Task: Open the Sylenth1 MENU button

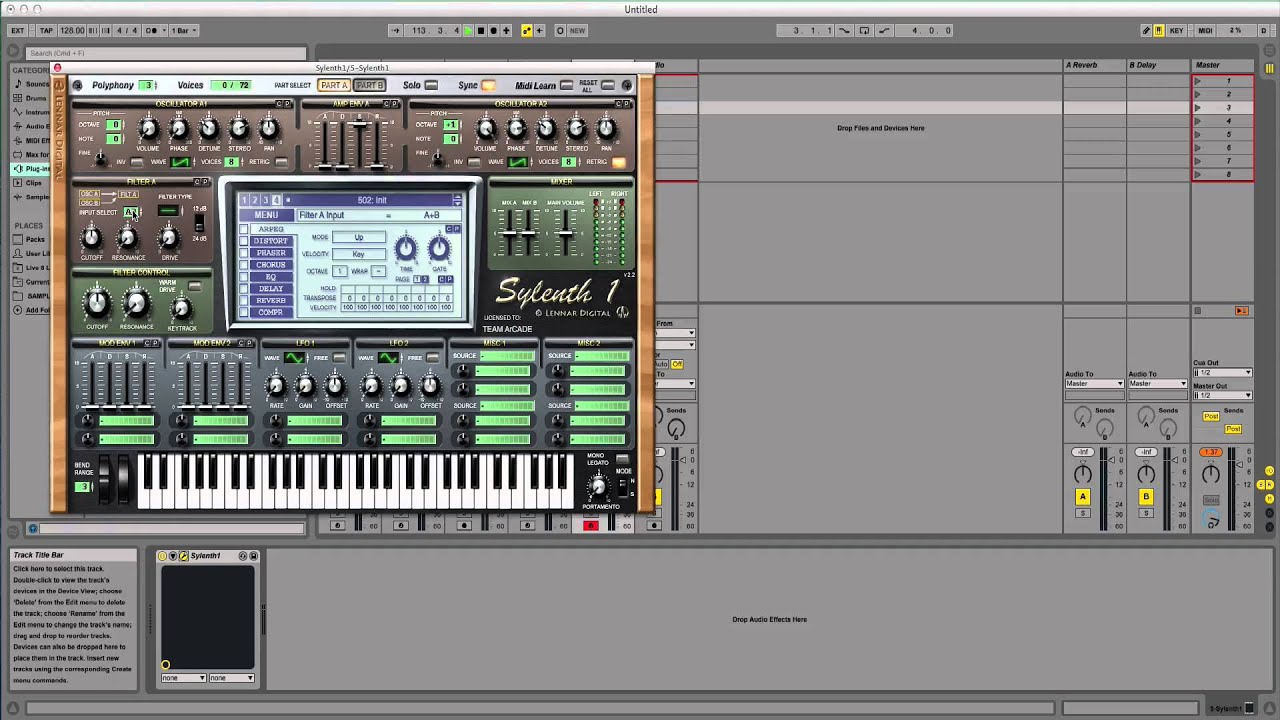Action: (x=266, y=215)
